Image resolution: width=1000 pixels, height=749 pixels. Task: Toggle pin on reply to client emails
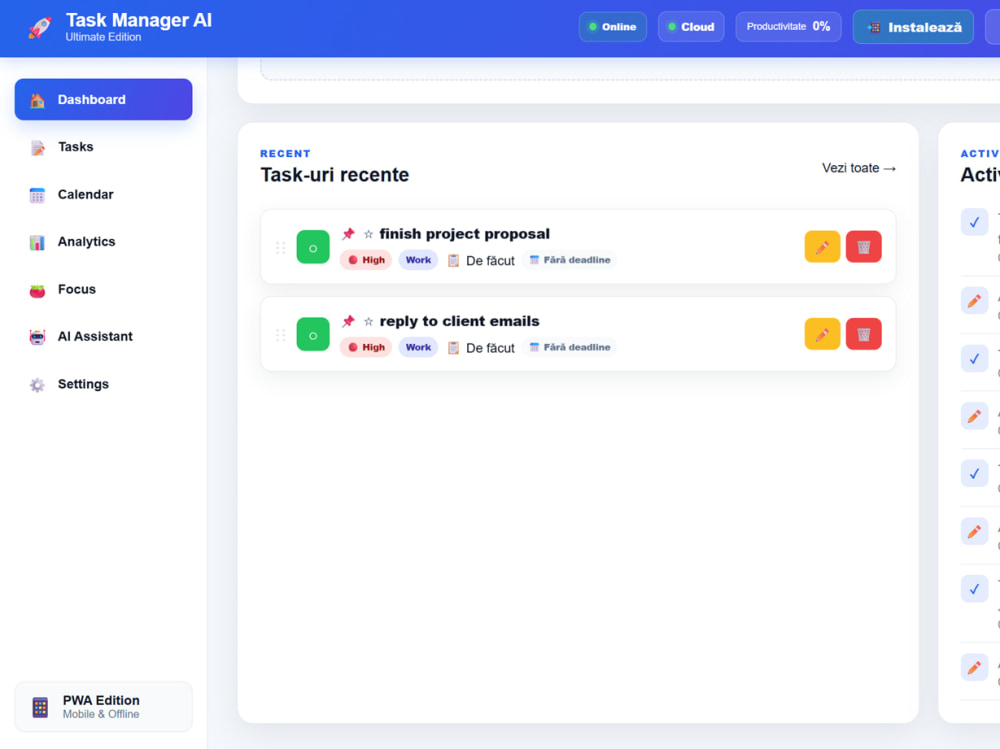[348, 322]
